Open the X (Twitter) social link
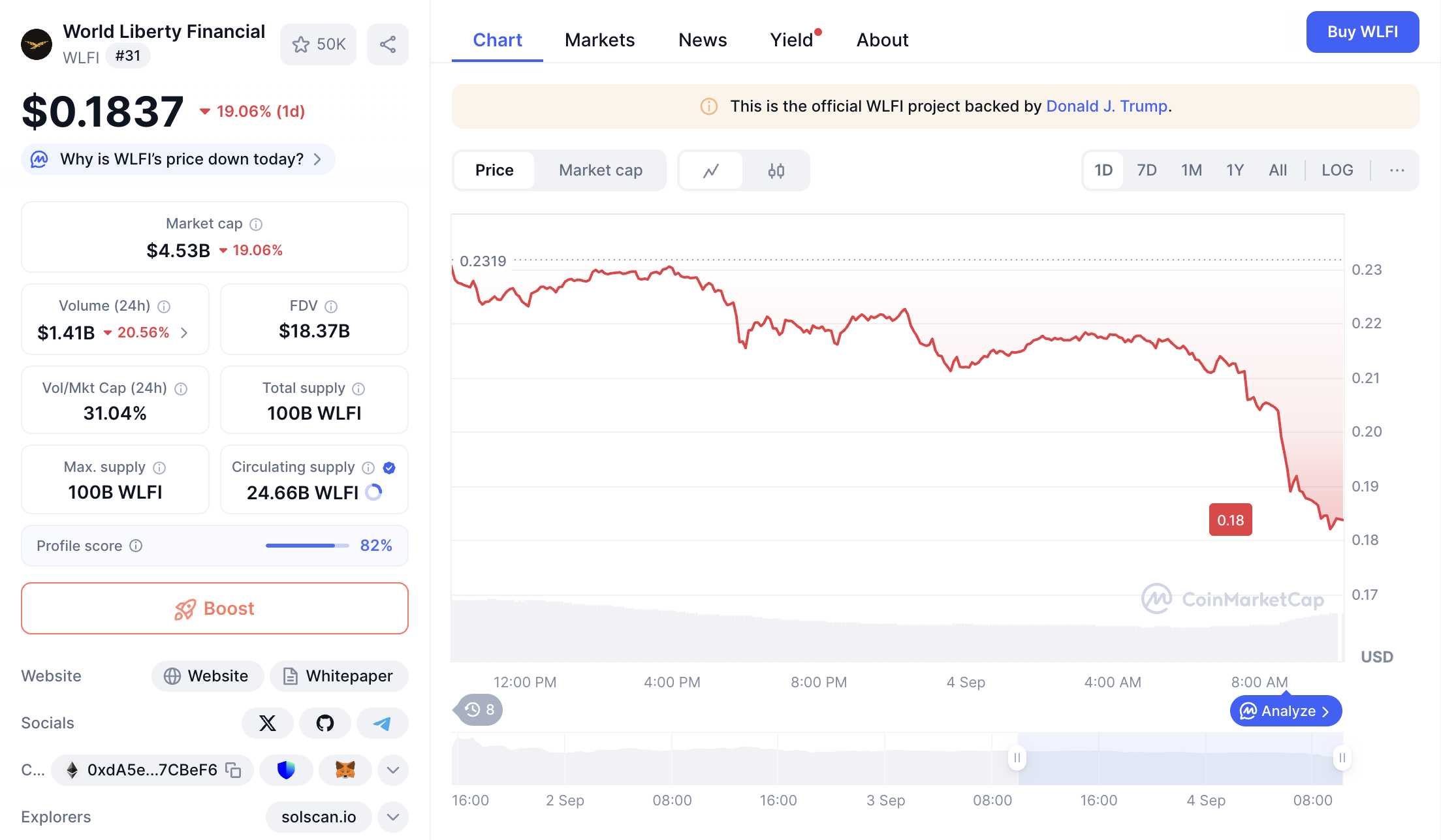1441x840 pixels. click(x=268, y=723)
